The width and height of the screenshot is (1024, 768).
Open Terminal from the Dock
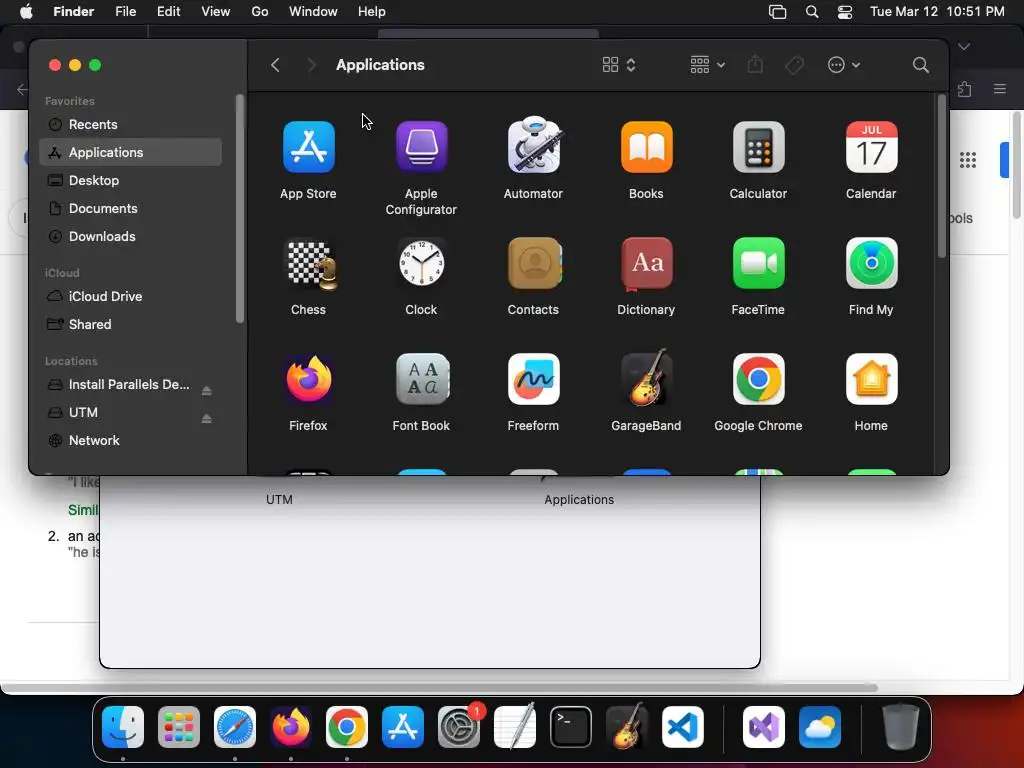pos(571,726)
